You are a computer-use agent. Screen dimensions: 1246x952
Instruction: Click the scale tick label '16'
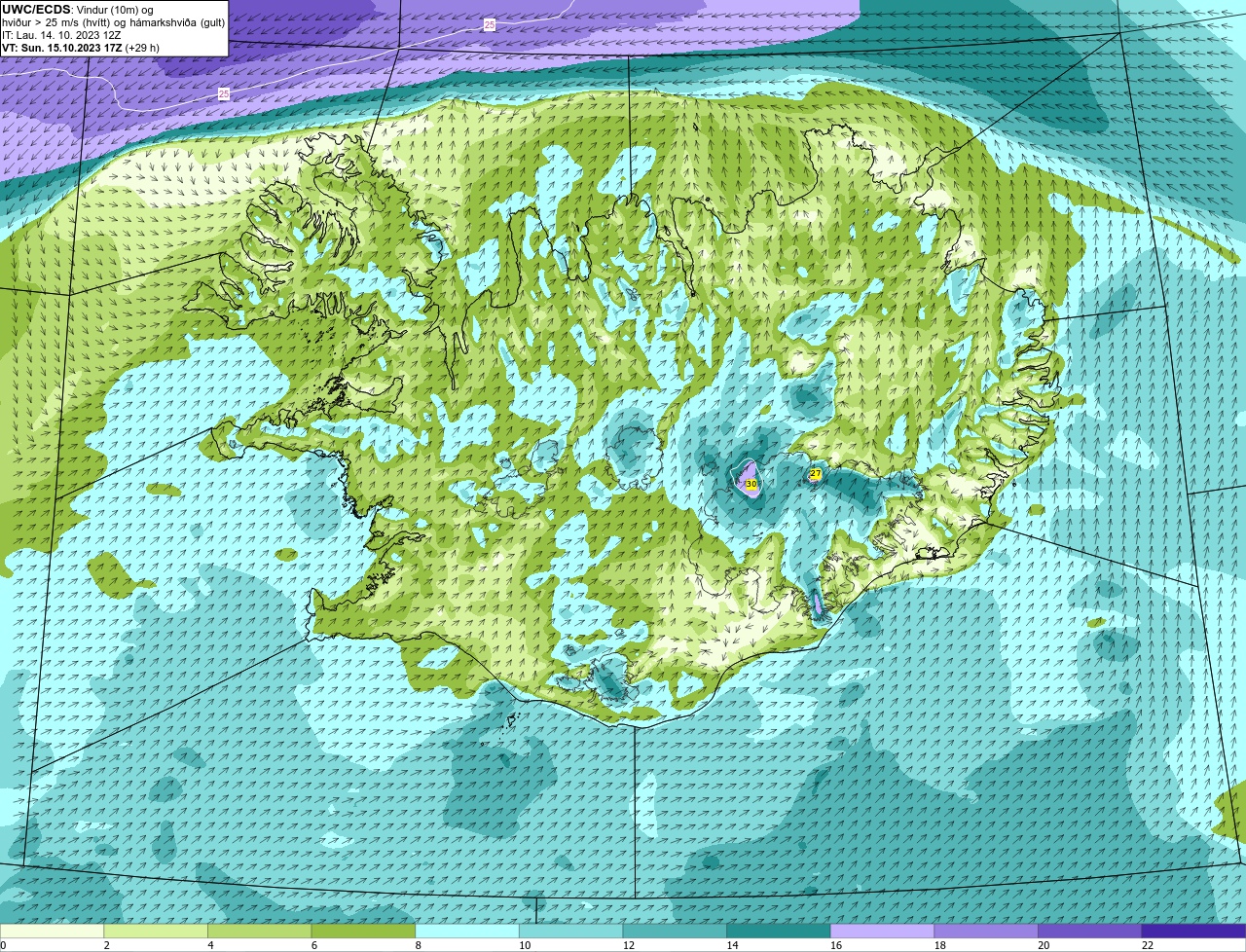click(836, 945)
